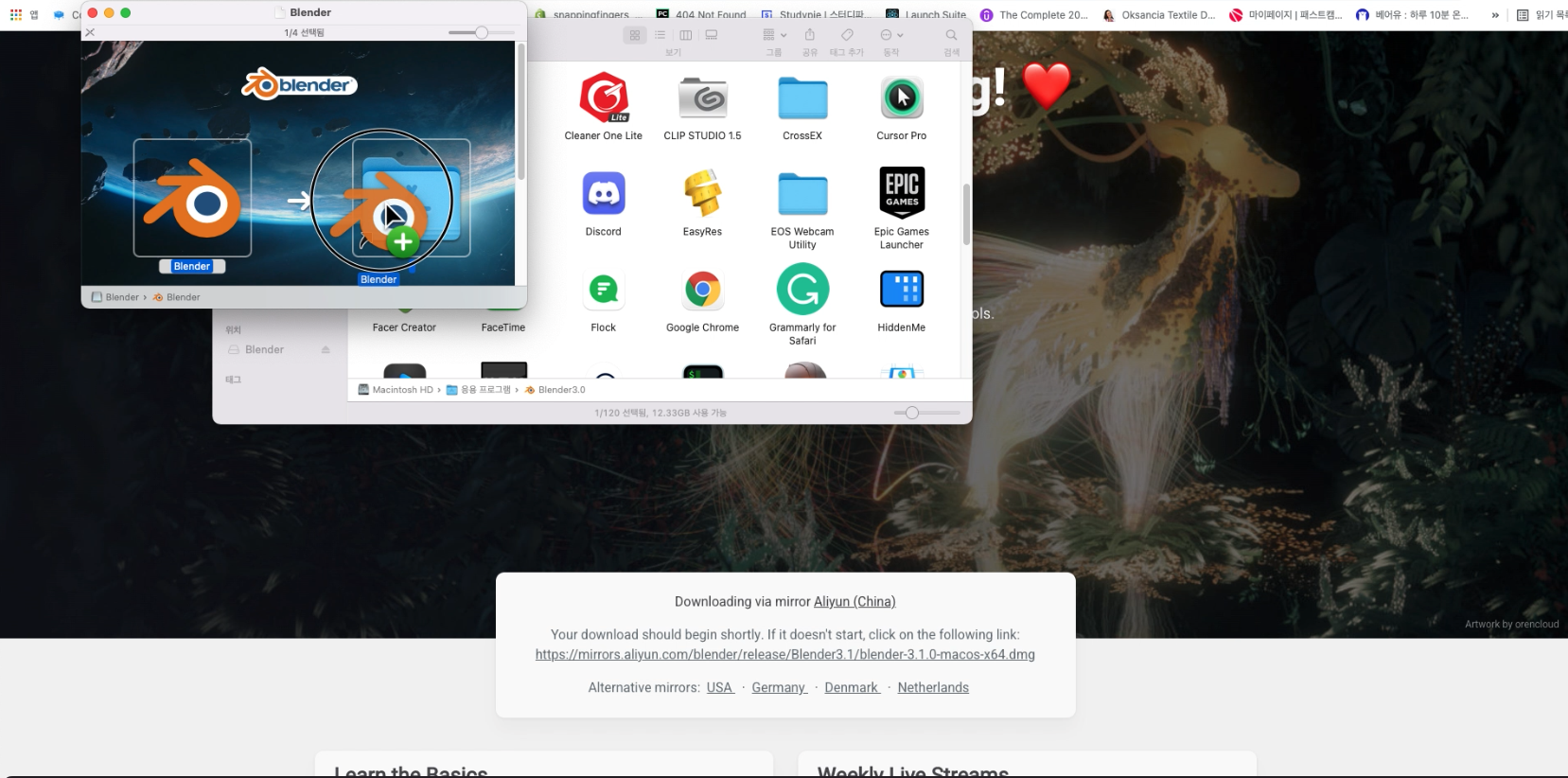Open the Finder search icon
The image size is (1568, 778).
click(952, 35)
